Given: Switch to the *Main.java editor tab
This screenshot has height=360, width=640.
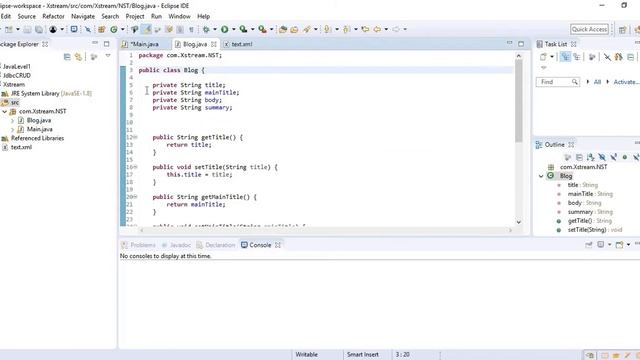Looking at the screenshot, I should [144, 44].
